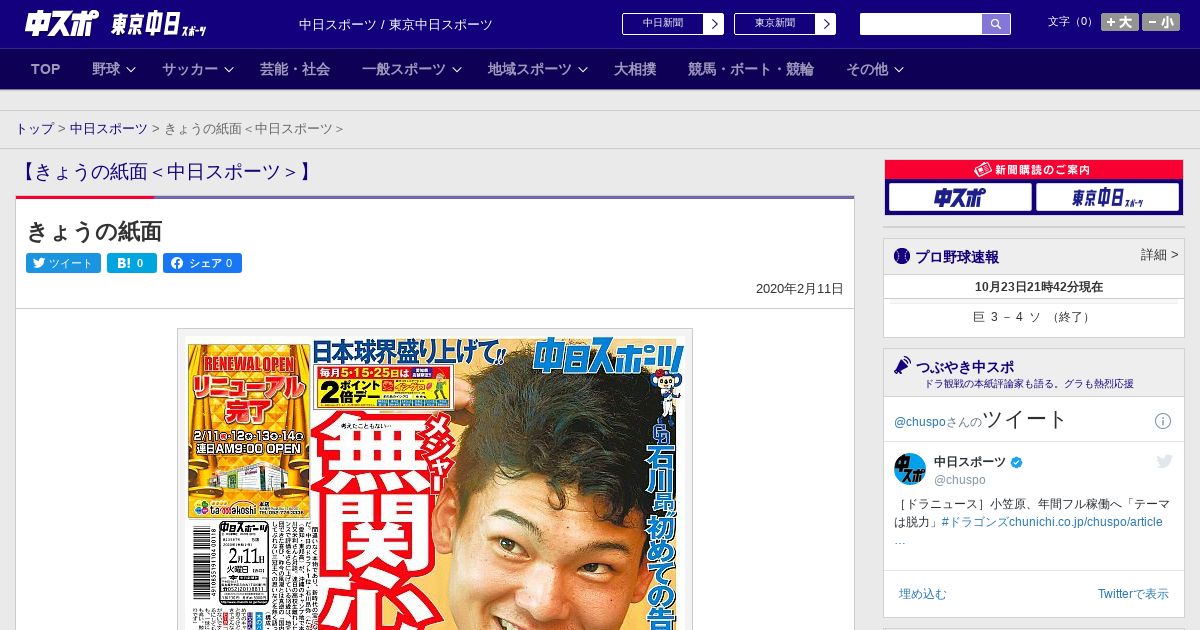Expand the 地域スポーツ menu dropdown

click(538, 69)
